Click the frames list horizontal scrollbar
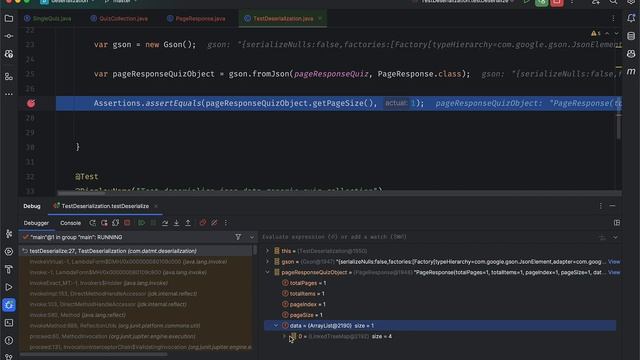 click(94, 354)
